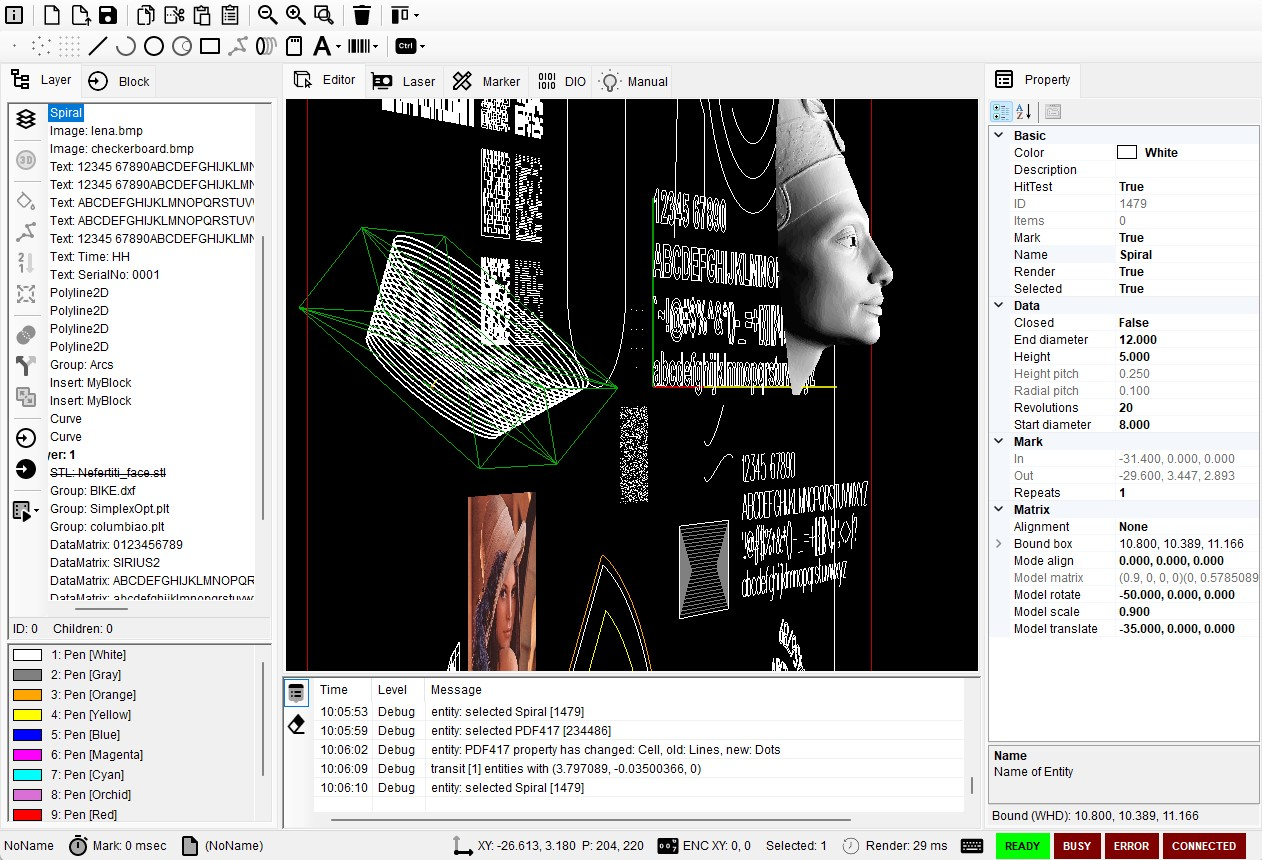Select the Line drawing tool
The image size is (1262, 860).
point(97,46)
